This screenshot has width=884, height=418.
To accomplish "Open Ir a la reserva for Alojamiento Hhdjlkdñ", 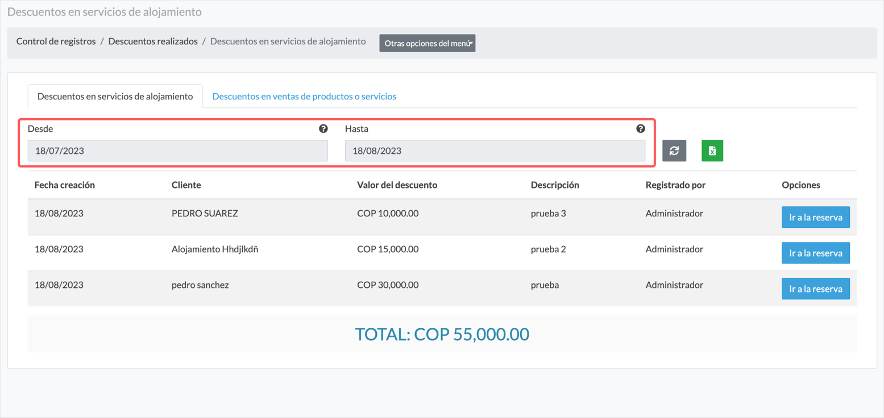I will click(x=815, y=253).
